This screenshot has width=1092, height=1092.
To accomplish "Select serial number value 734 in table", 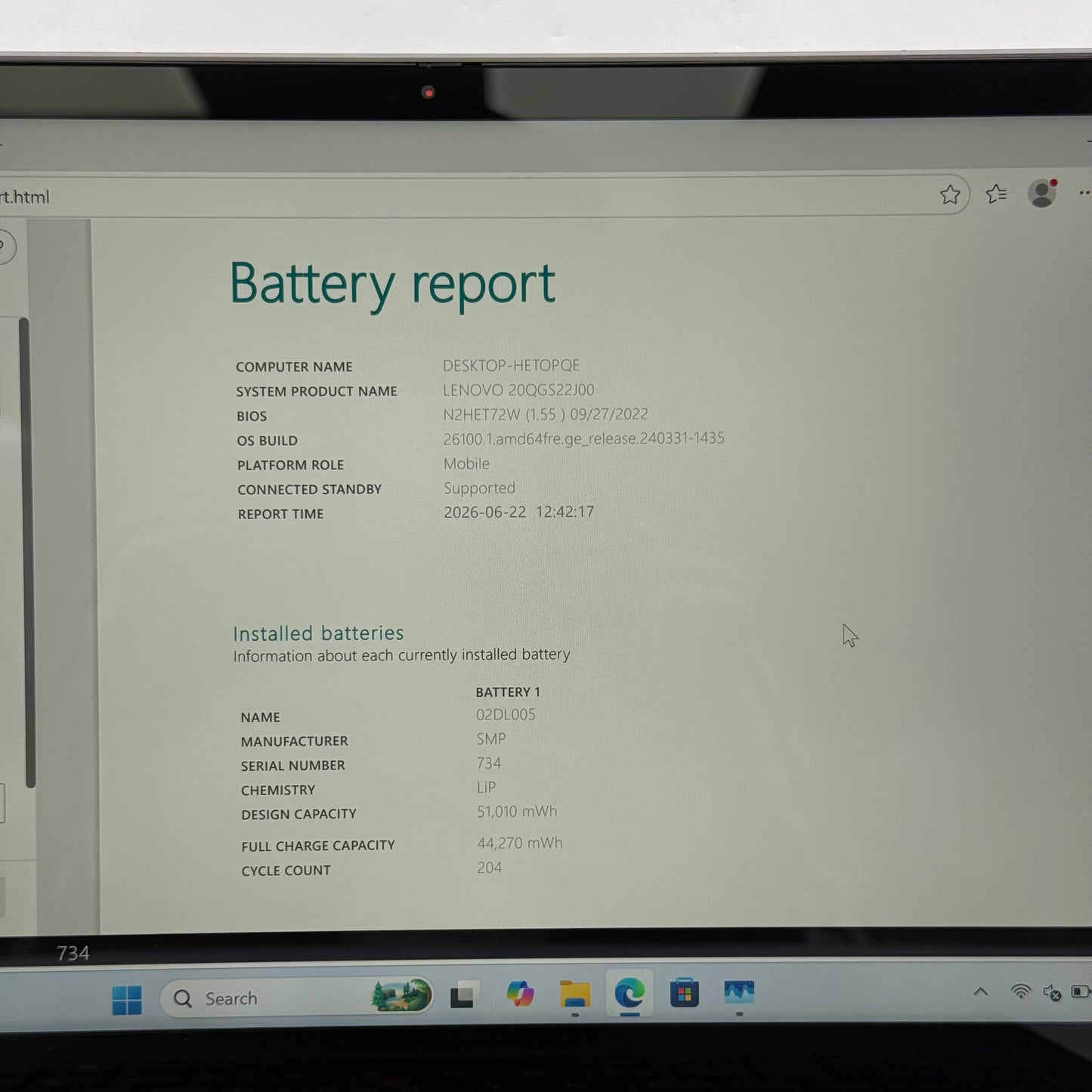I will tap(489, 763).
